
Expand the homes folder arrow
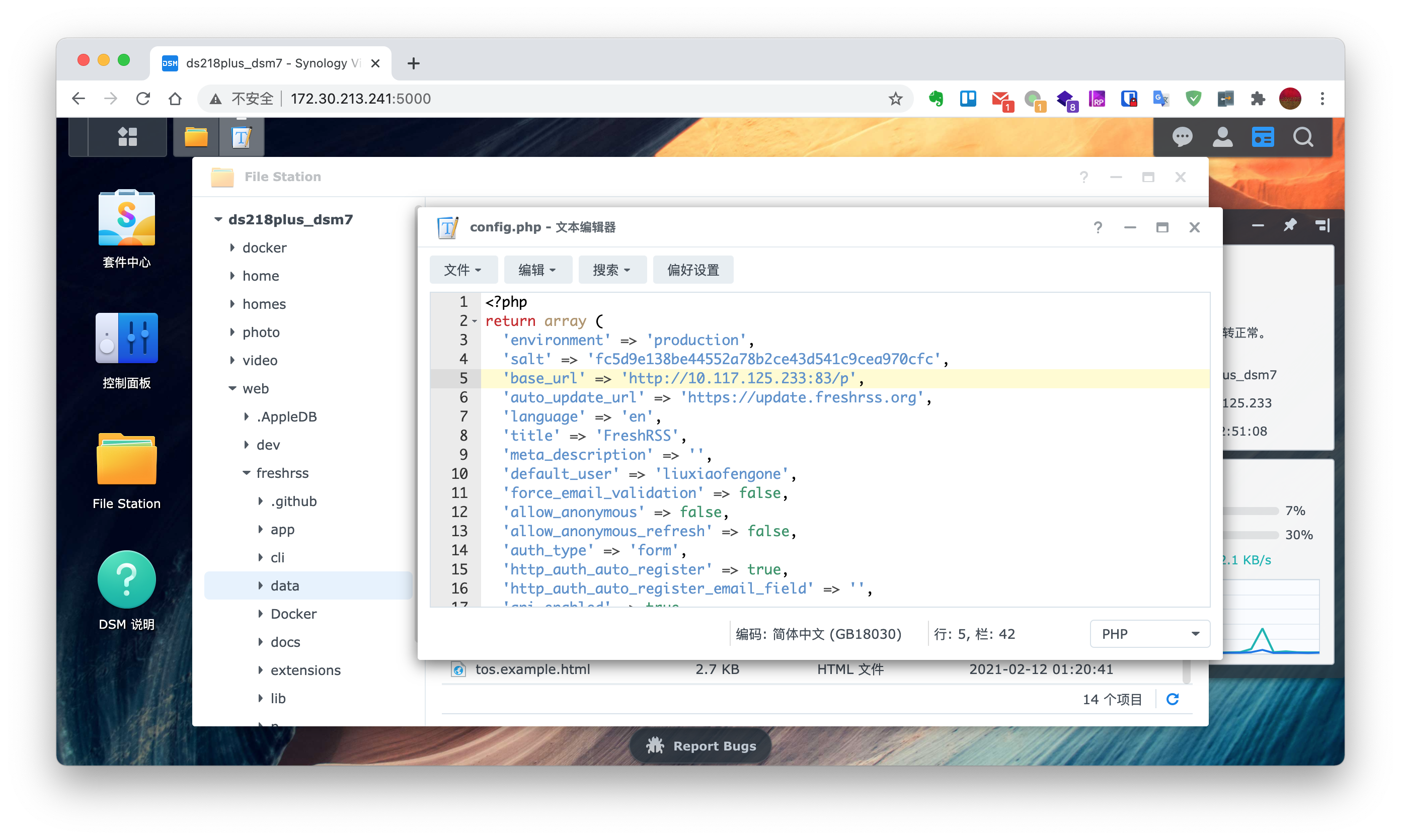(x=232, y=304)
